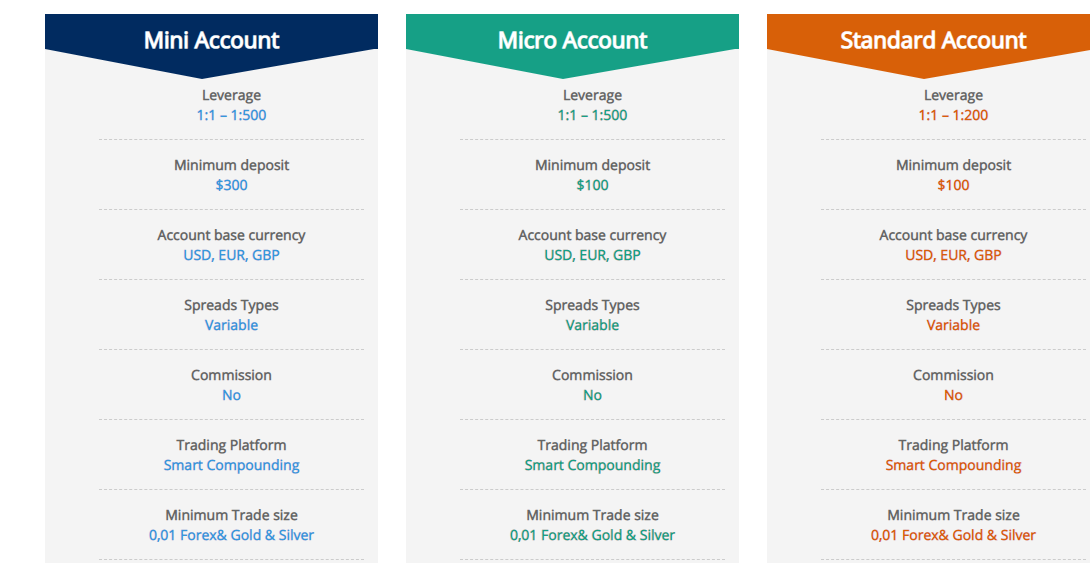The width and height of the screenshot is (1090, 563).
Task: Click the Standard Account header banner
Action: pos(932,41)
